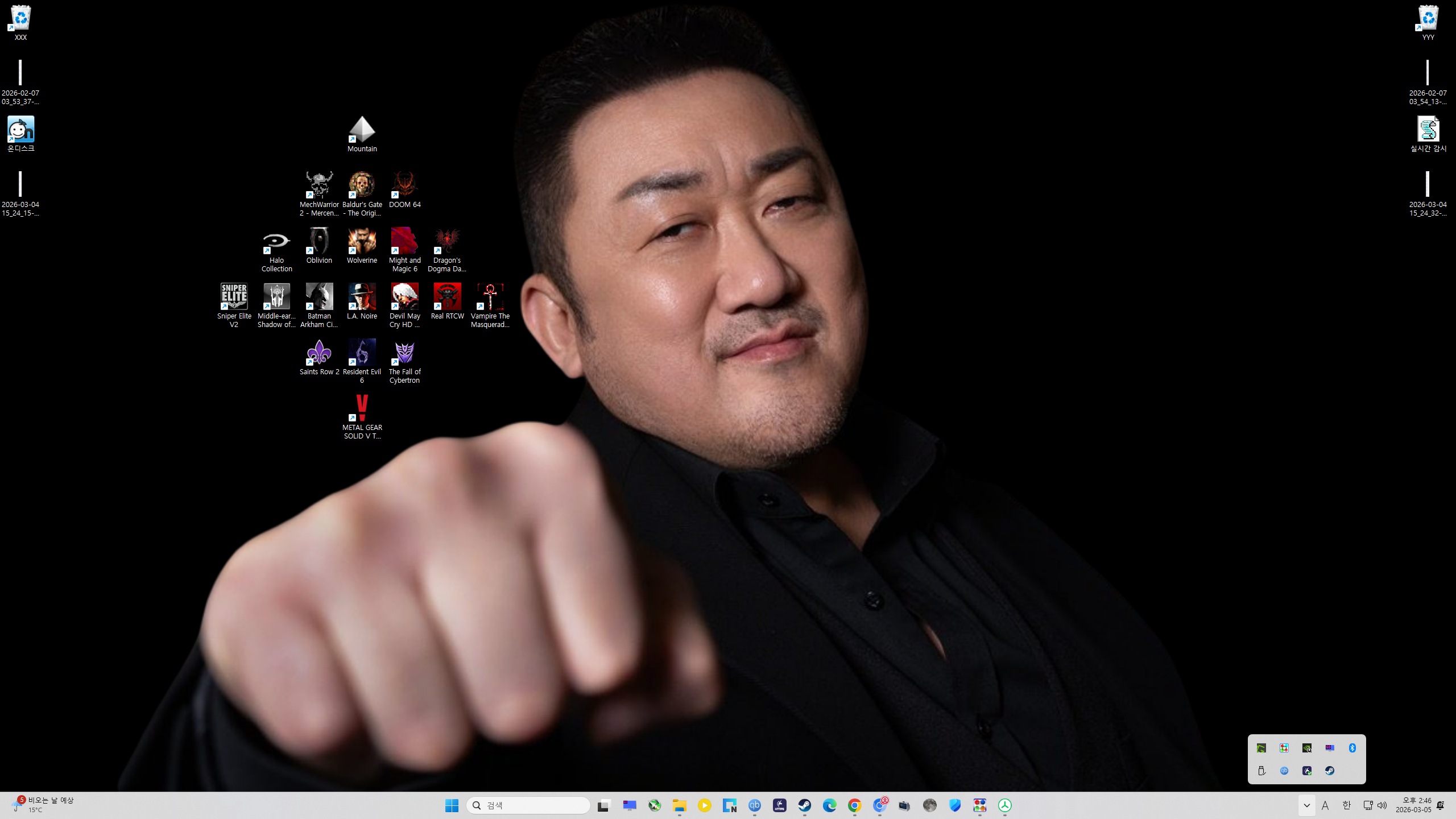The width and height of the screenshot is (1456, 819).
Task: Open the clock and date flyout
Action: pos(1413,805)
